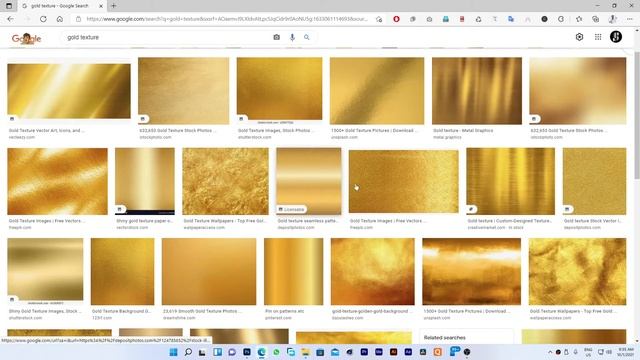Close the gold texture tab
This screenshot has width=640, height=360.
(x=101, y=6)
